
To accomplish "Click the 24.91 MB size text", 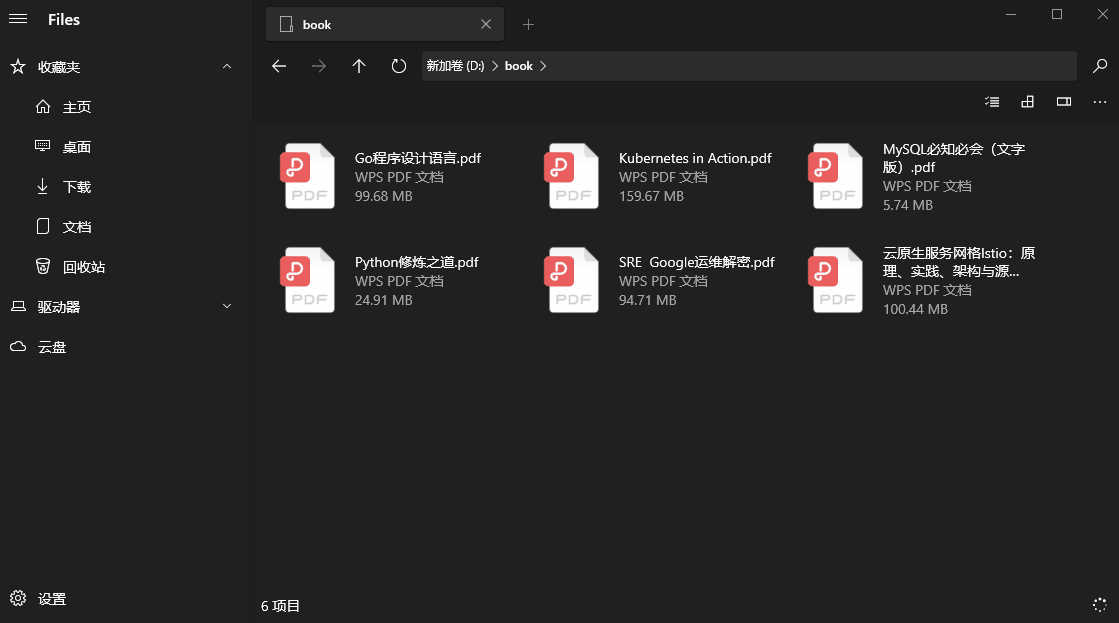I will [x=383, y=300].
